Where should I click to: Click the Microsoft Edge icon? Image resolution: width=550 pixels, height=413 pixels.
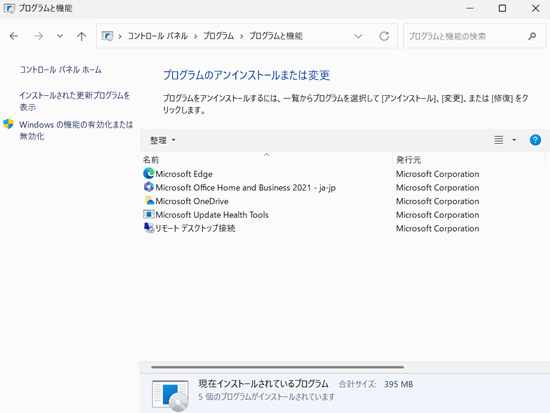tap(149, 173)
